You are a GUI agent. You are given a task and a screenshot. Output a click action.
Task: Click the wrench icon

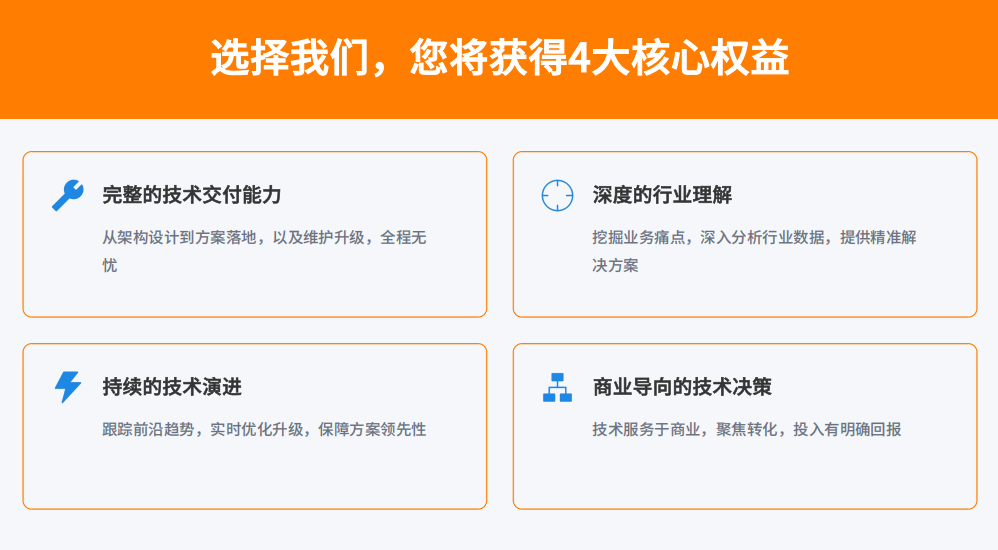click(67, 195)
